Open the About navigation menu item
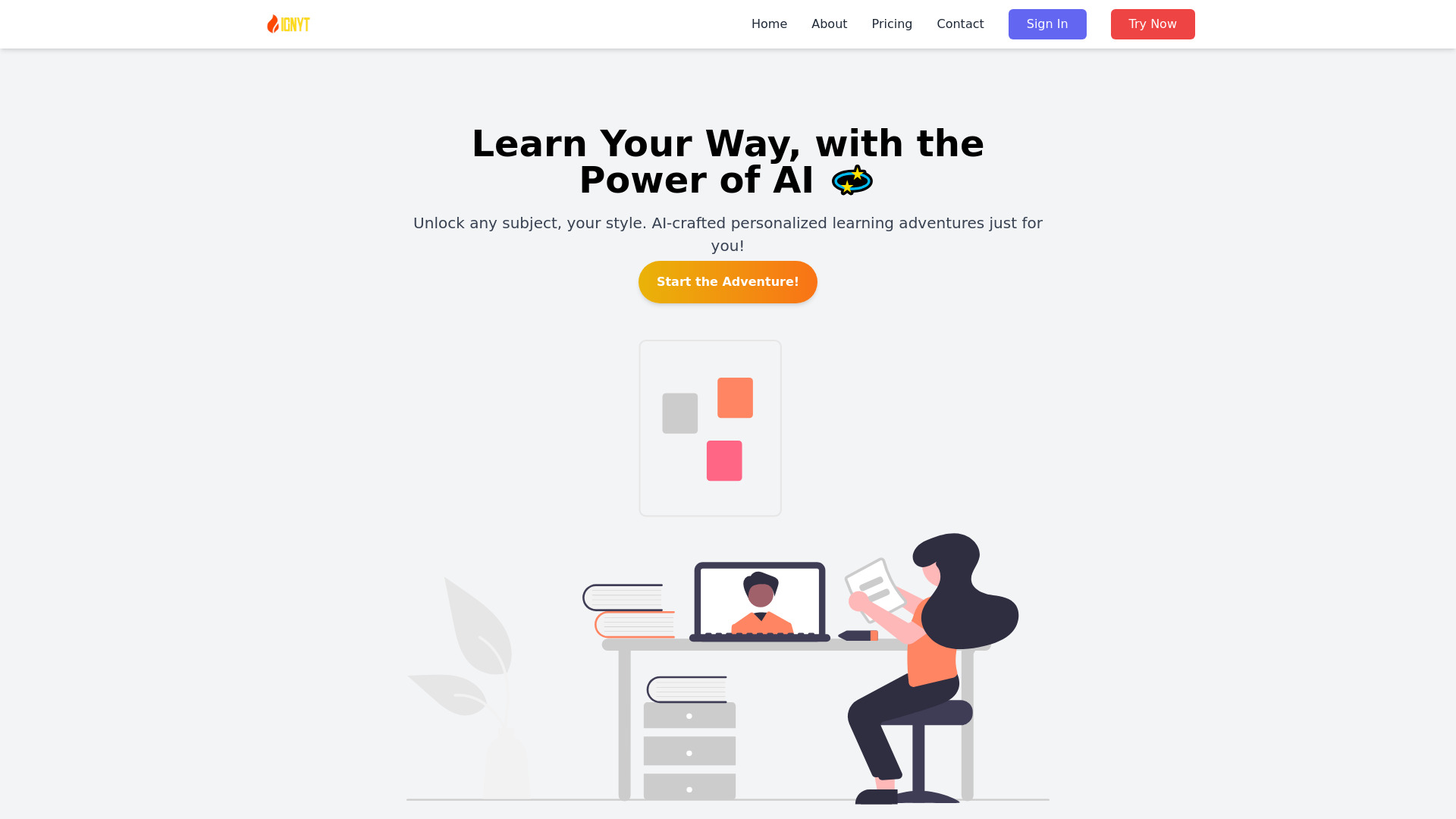The width and height of the screenshot is (1456, 819). coord(829,24)
